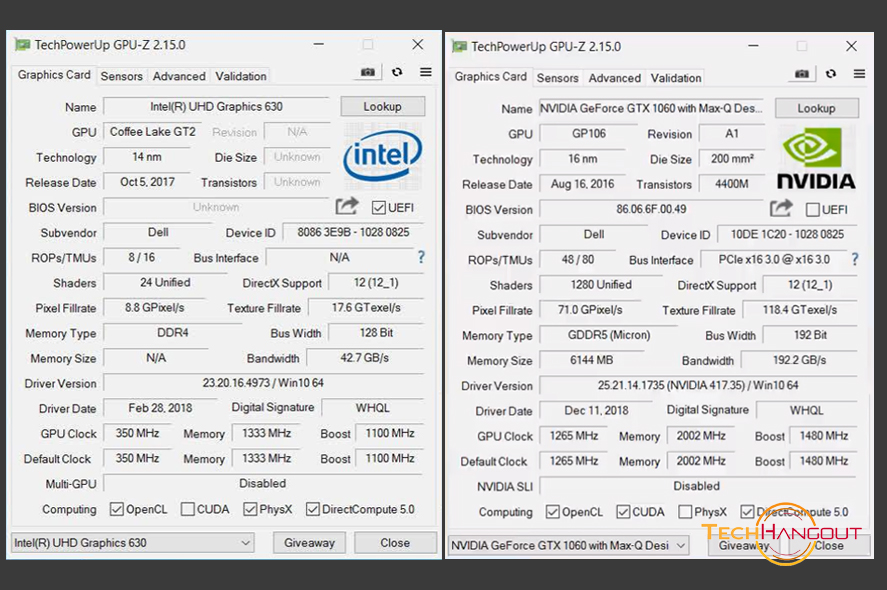Viewport: 887px width, 590px height.
Task: Click the "23.20.16.4973 / Win10 64" driver version
Action: click(264, 383)
